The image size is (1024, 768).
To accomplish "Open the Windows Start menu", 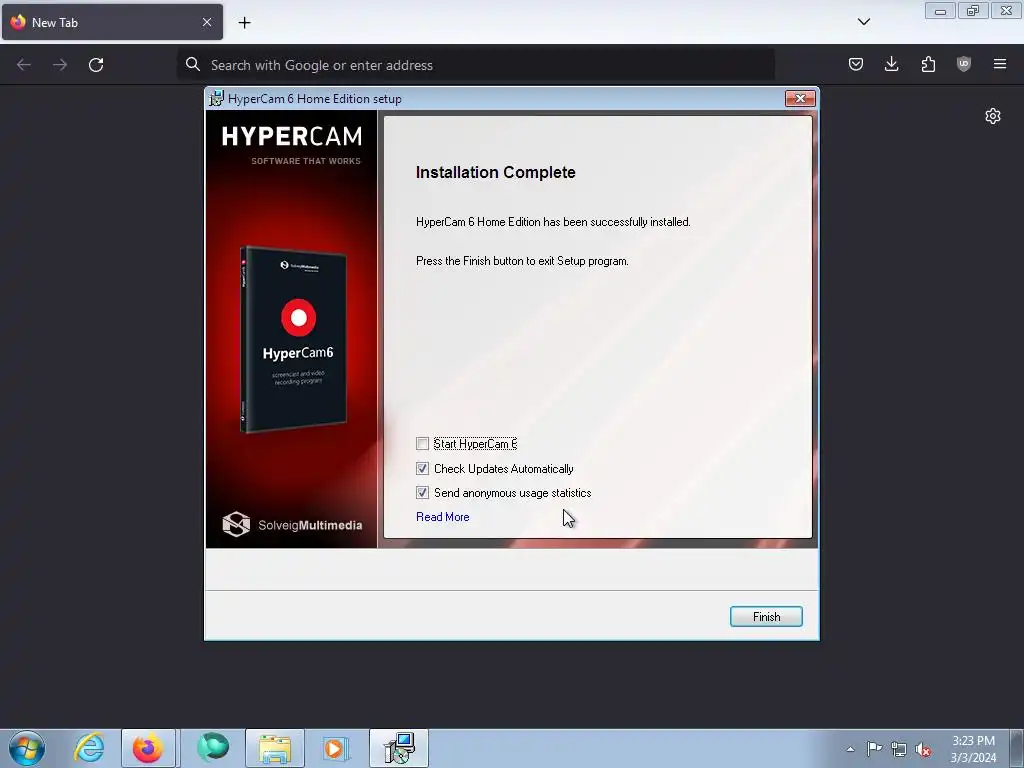I will (27, 748).
